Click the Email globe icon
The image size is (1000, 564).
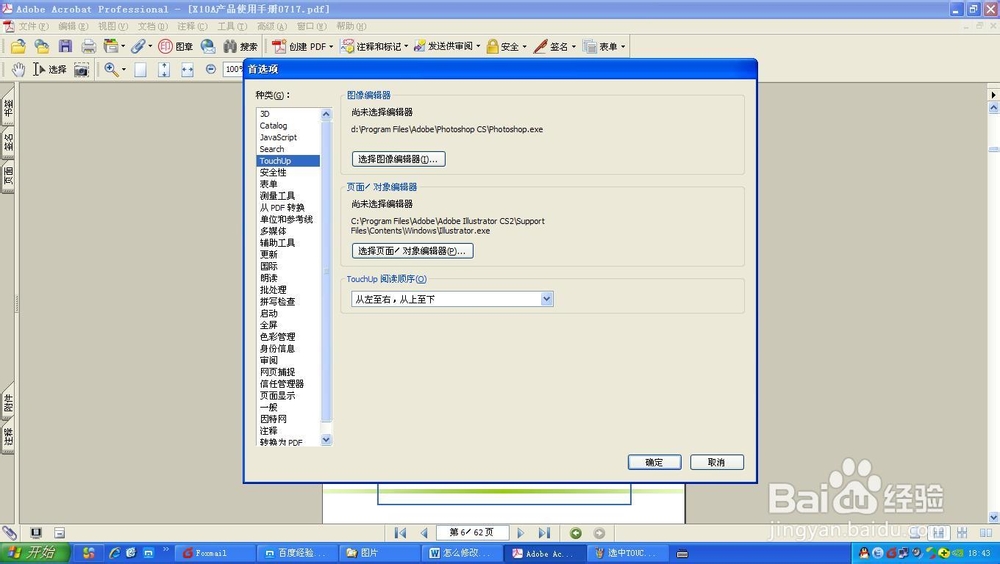pyautogui.click(x=208, y=46)
